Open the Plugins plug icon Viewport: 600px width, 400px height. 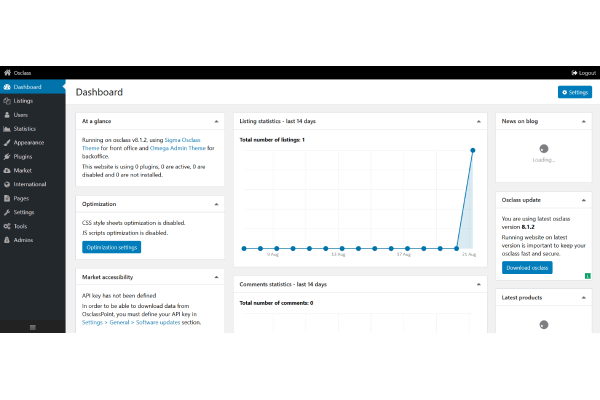coord(8,157)
